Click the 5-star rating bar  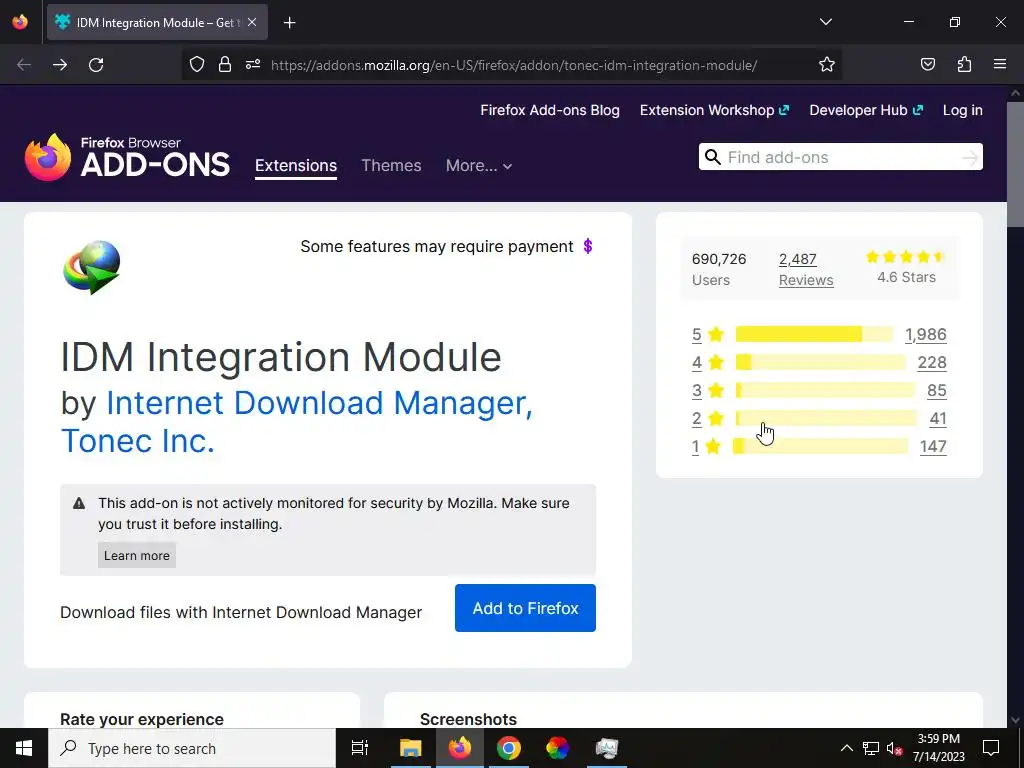click(x=814, y=334)
